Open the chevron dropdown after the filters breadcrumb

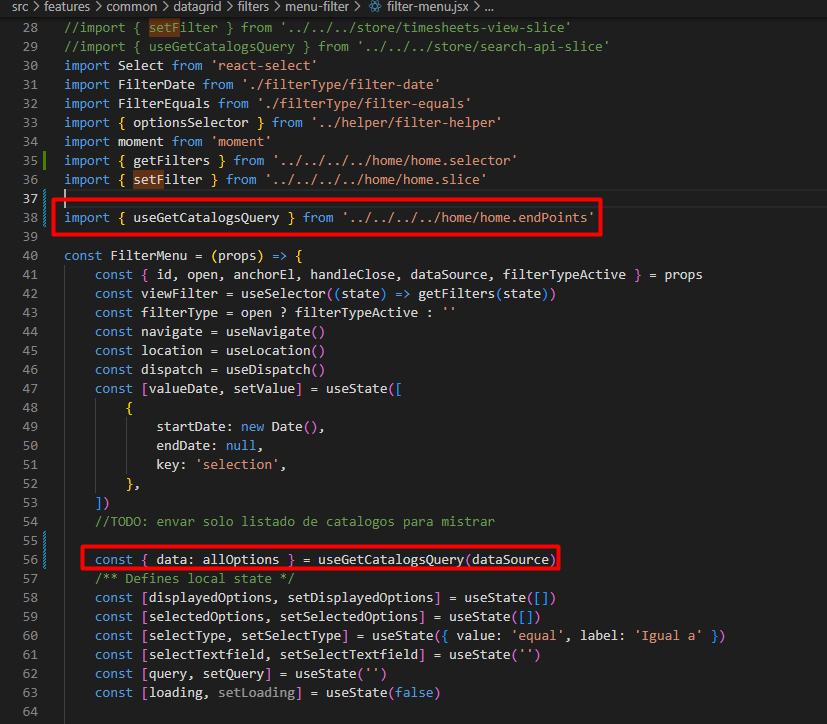(x=278, y=7)
